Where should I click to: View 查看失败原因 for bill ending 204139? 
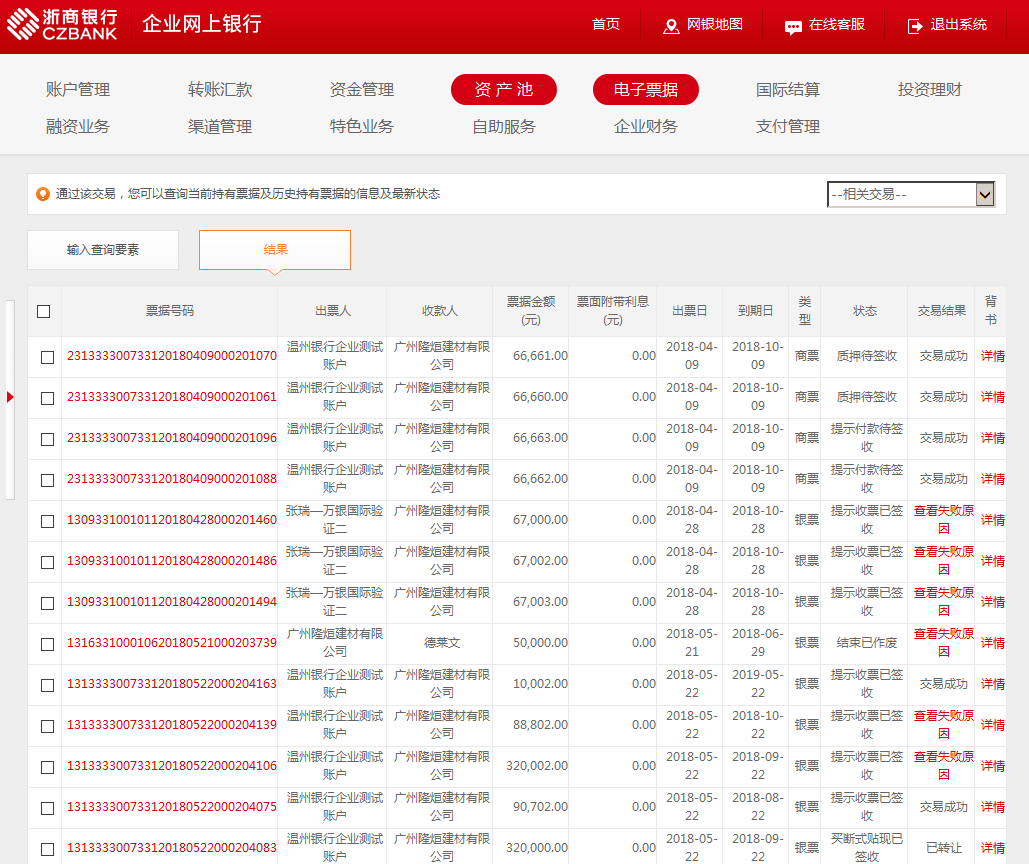[x=944, y=725]
